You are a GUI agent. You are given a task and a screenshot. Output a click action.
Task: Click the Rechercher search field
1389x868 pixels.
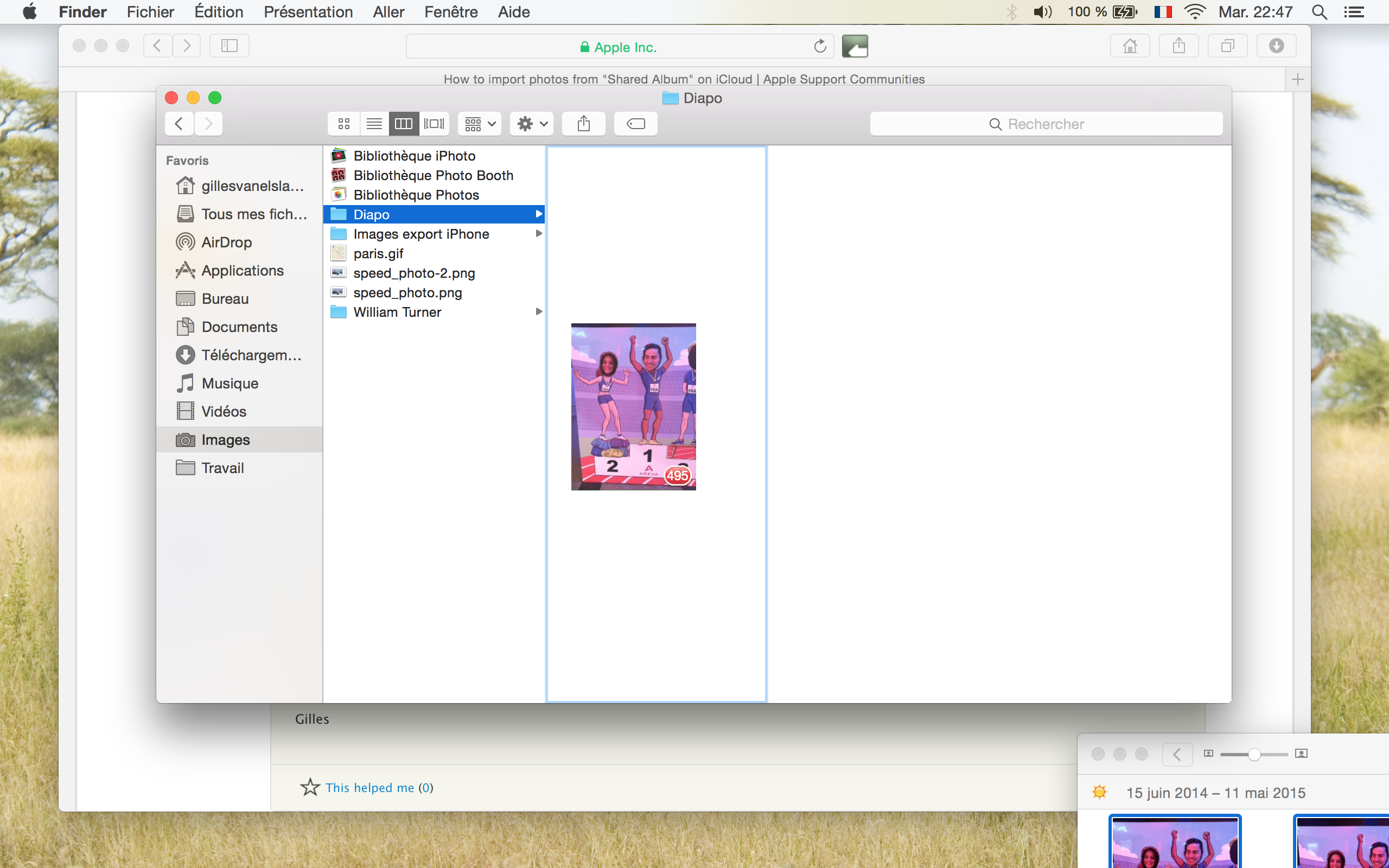click(1046, 124)
